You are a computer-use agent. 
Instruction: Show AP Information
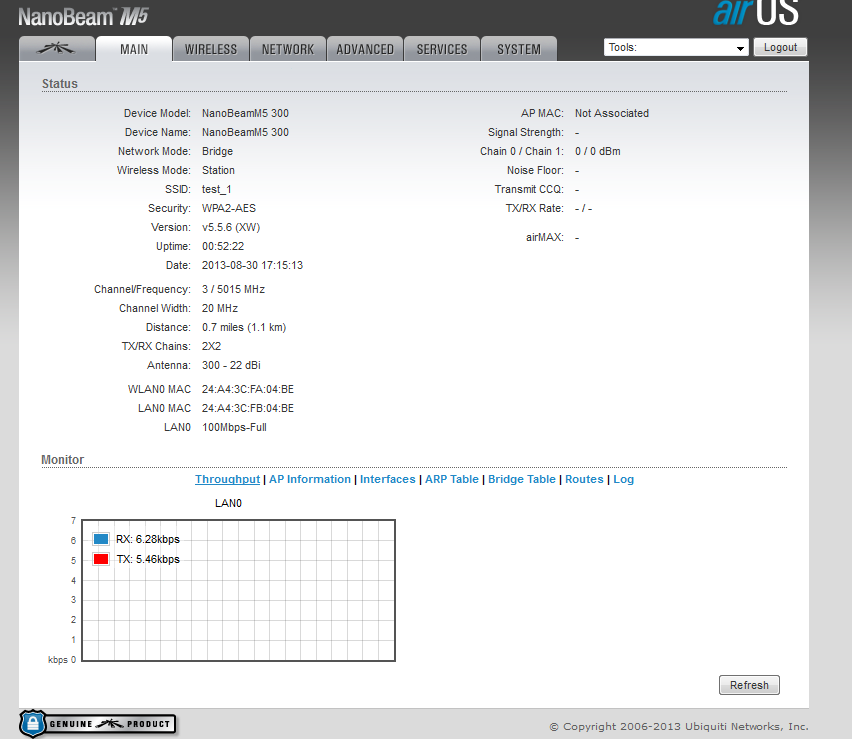coord(310,479)
